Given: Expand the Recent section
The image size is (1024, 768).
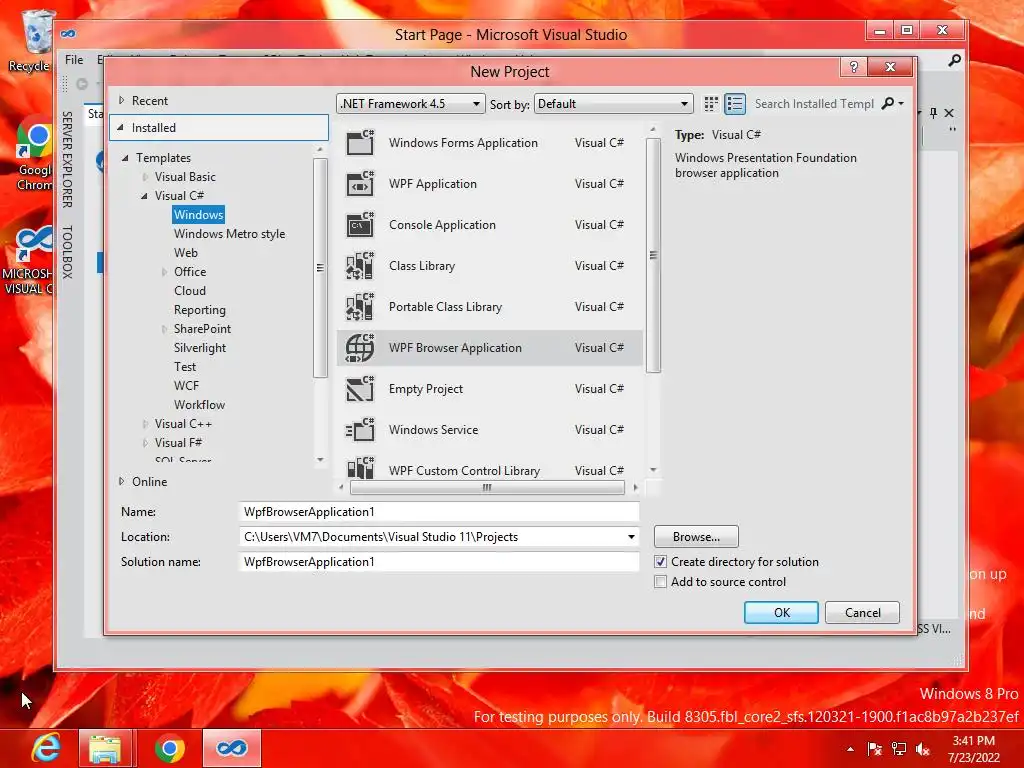Looking at the screenshot, I should pyautogui.click(x=121, y=101).
